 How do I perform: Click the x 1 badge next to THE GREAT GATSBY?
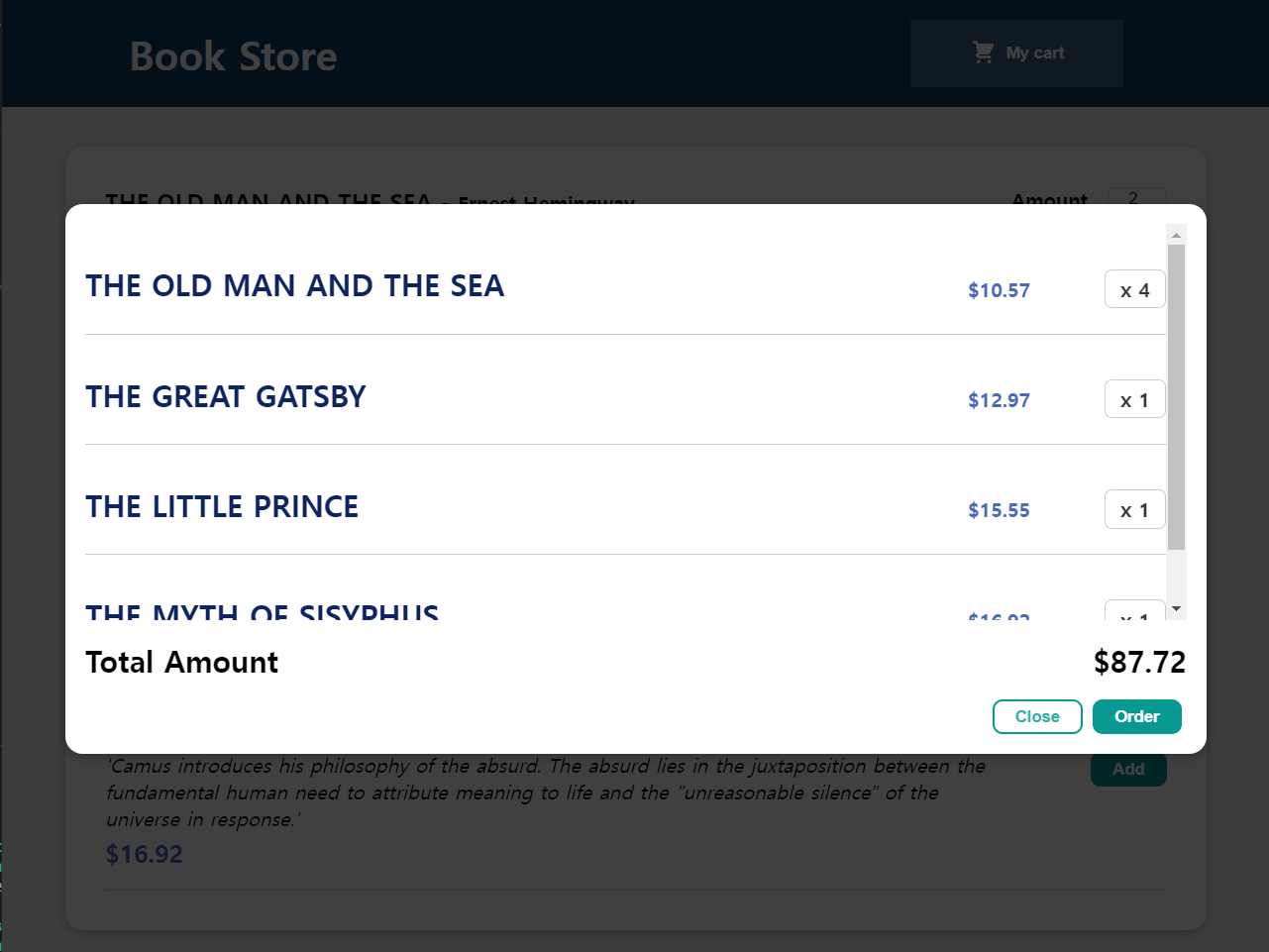click(1134, 398)
